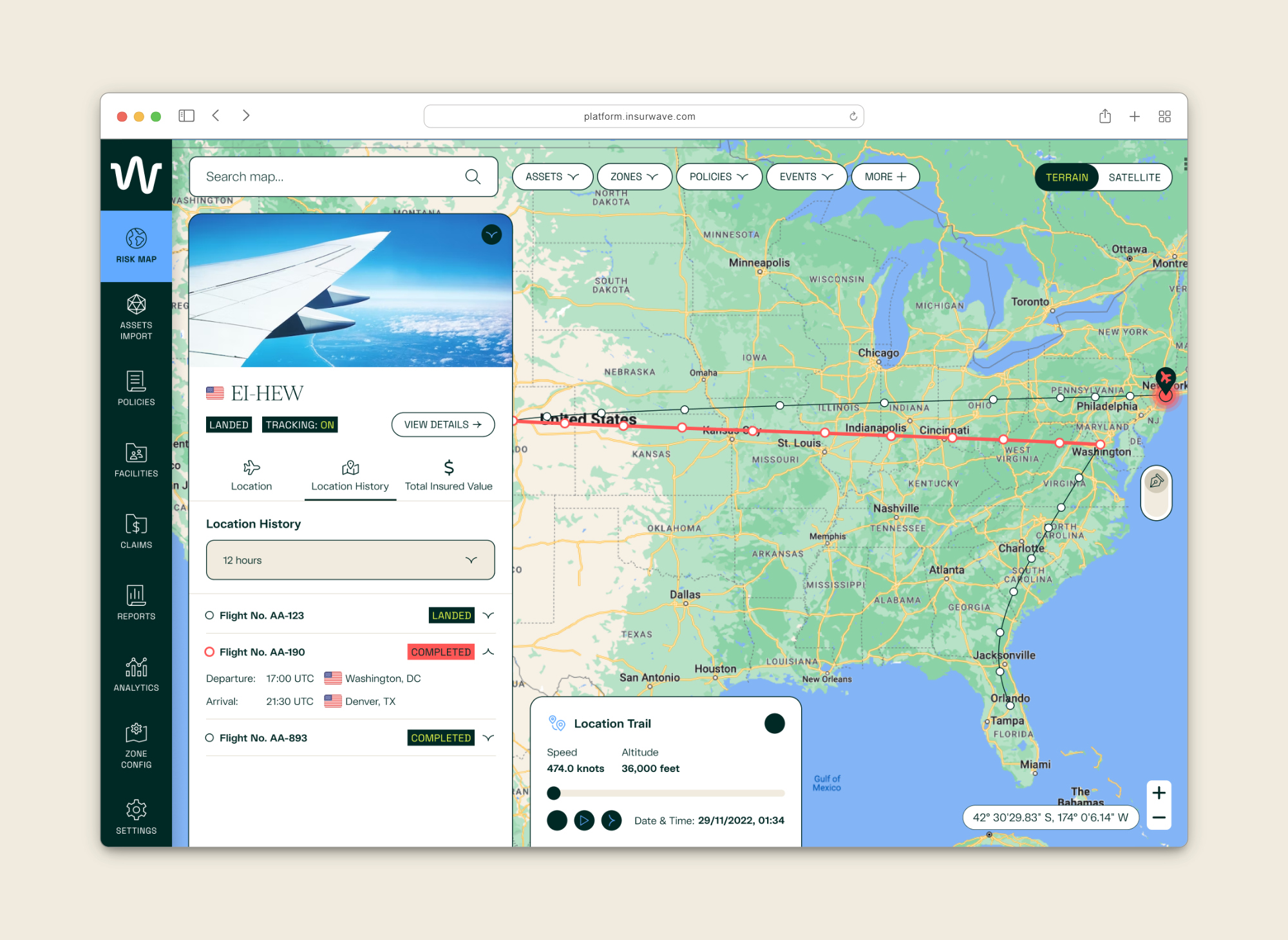Click the dark circle button in Location Trail header

775,724
